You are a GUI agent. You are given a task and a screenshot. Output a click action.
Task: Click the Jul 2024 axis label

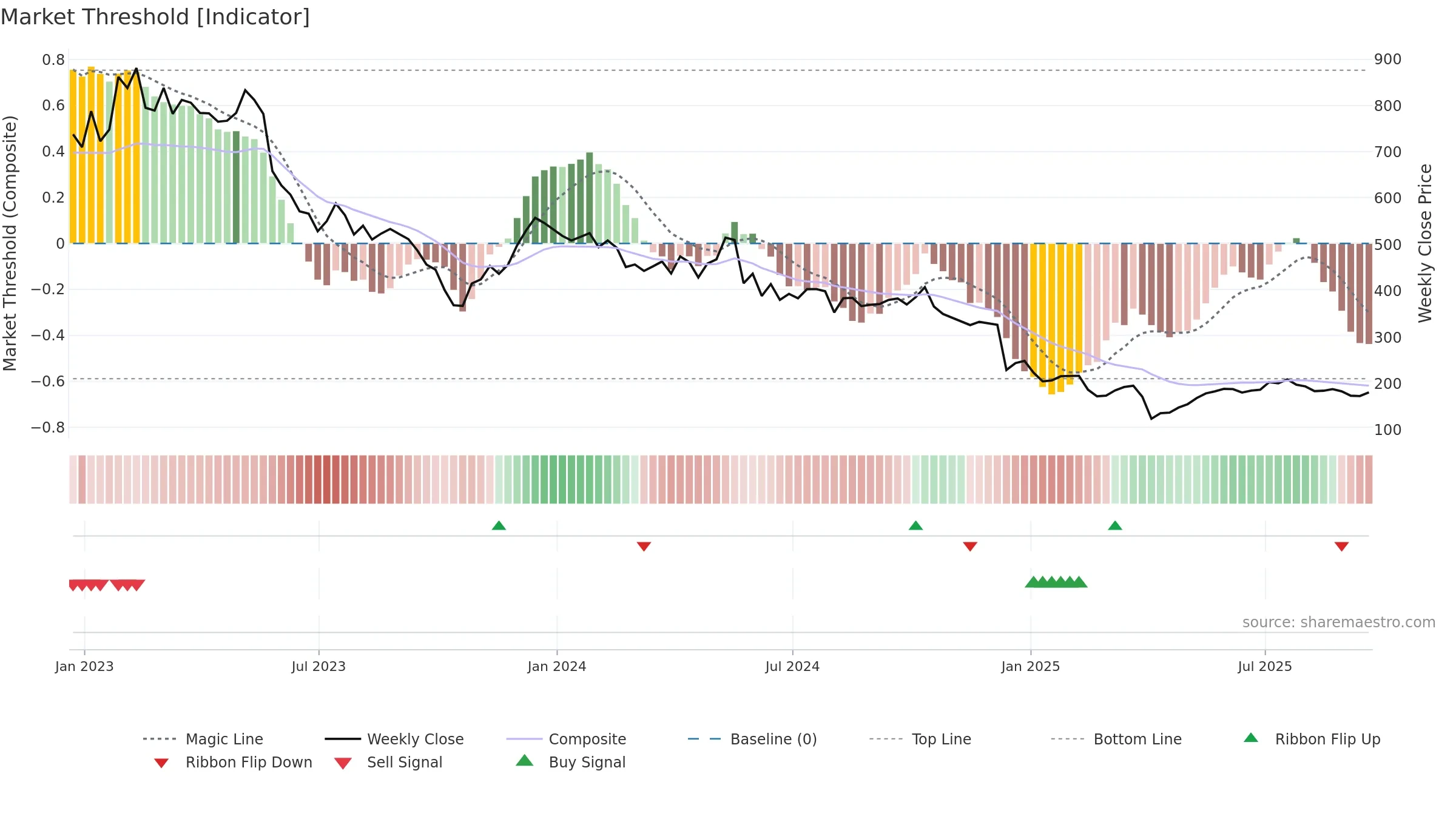(792, 666)
